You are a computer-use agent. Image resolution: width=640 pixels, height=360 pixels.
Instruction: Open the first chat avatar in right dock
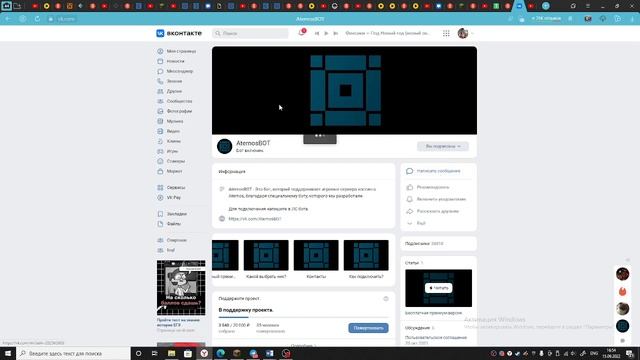[x=622, y=274]
